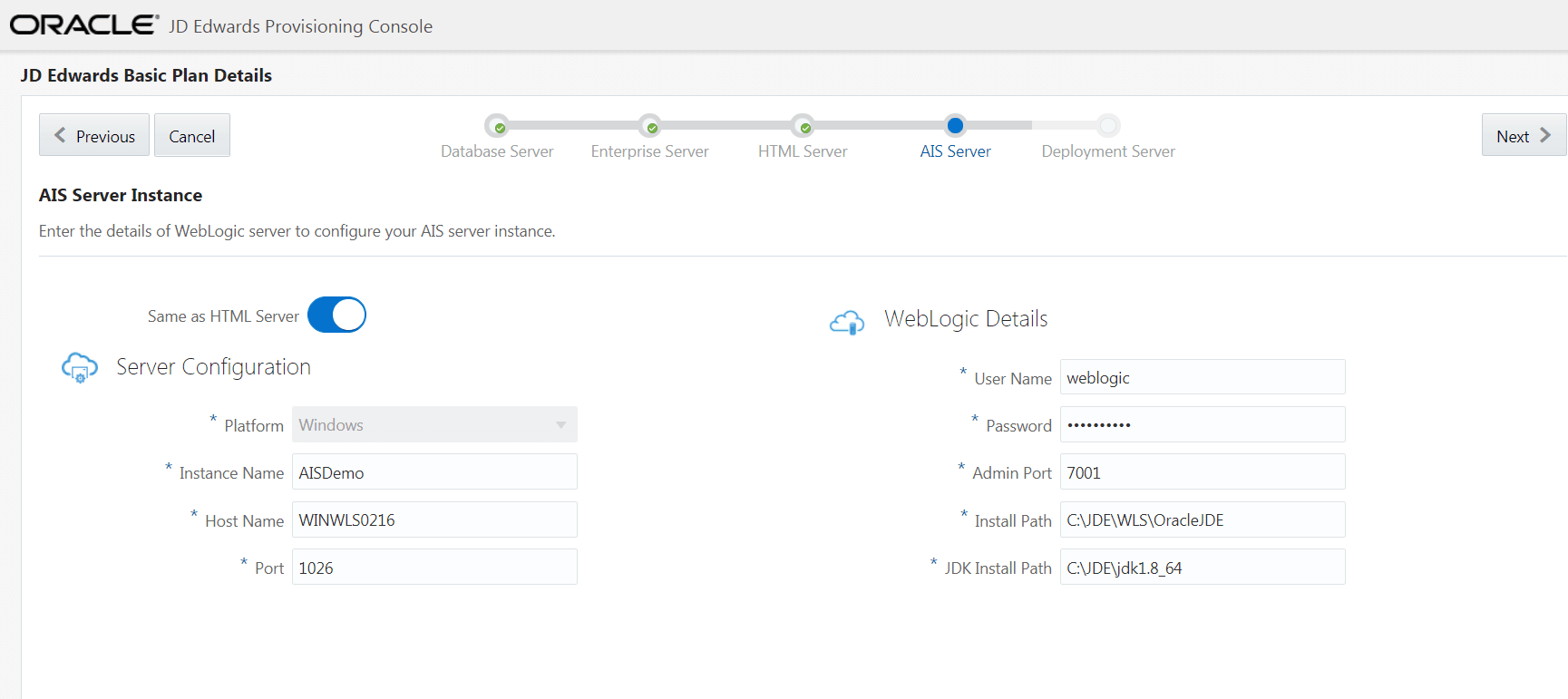This screenshot has height=699, width=1568.
Task: Click the Instance Name field with AISDemo
Action: coord(434,472)
